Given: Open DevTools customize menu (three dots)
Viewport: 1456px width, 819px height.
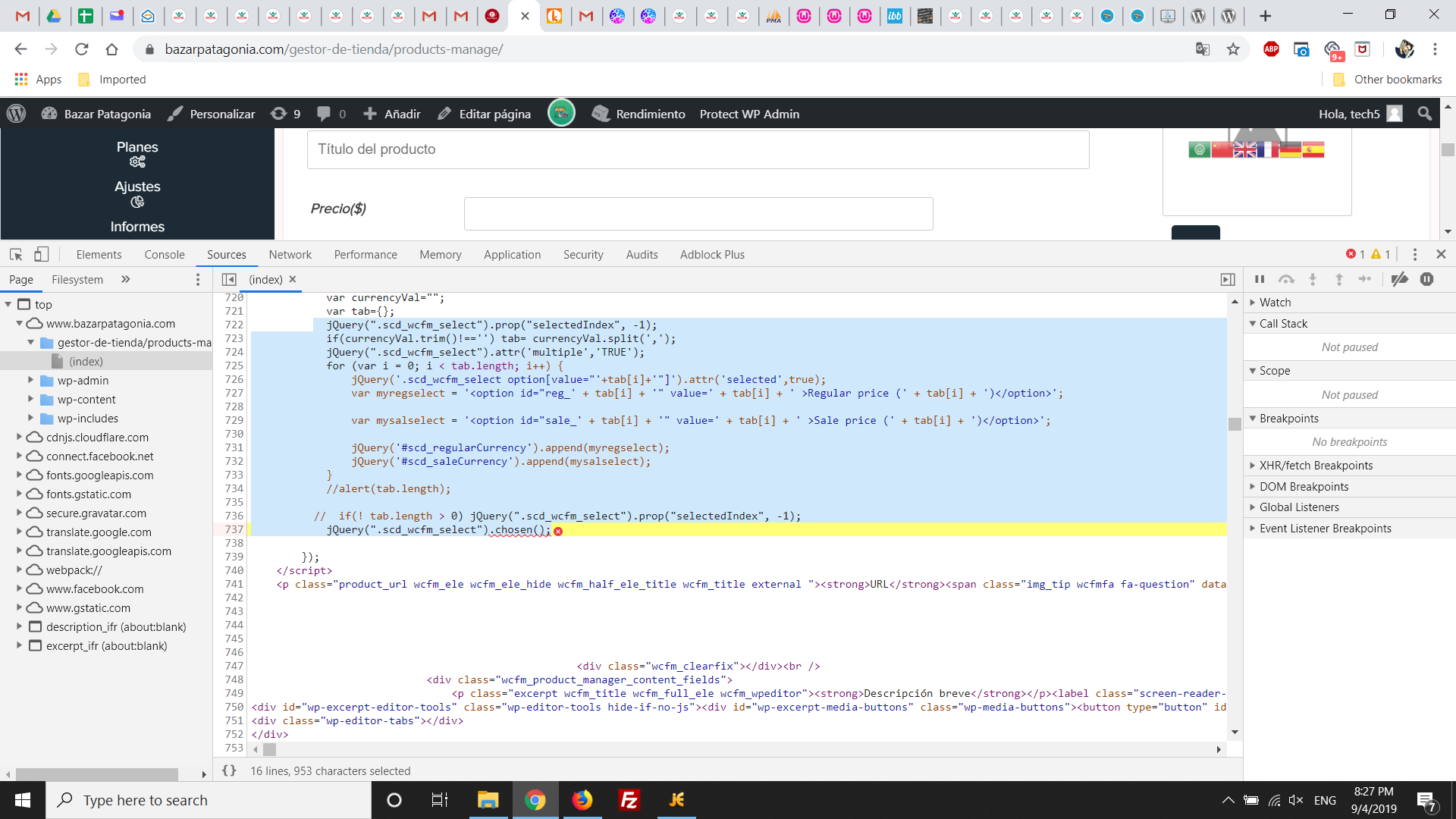Looking at the screenshot, I should (x=1415, y=255).
